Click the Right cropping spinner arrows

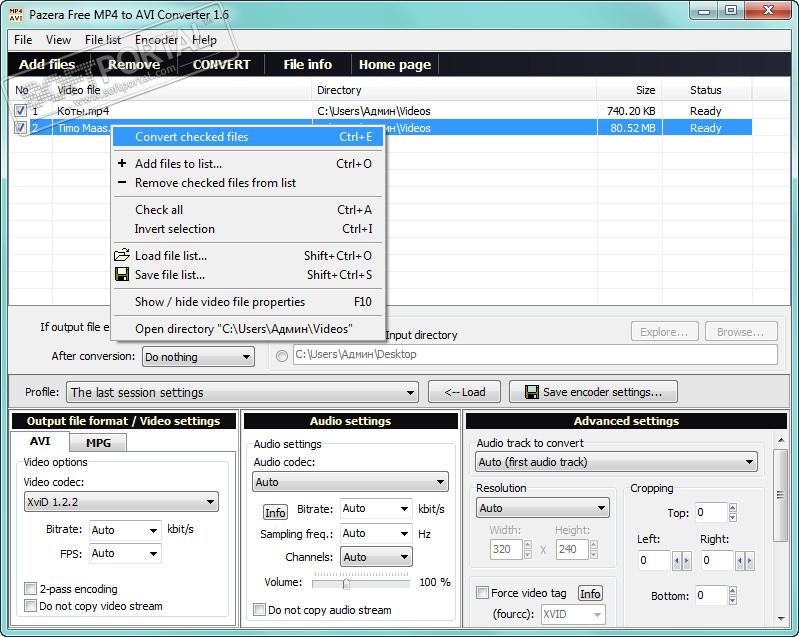click(744, 561)
